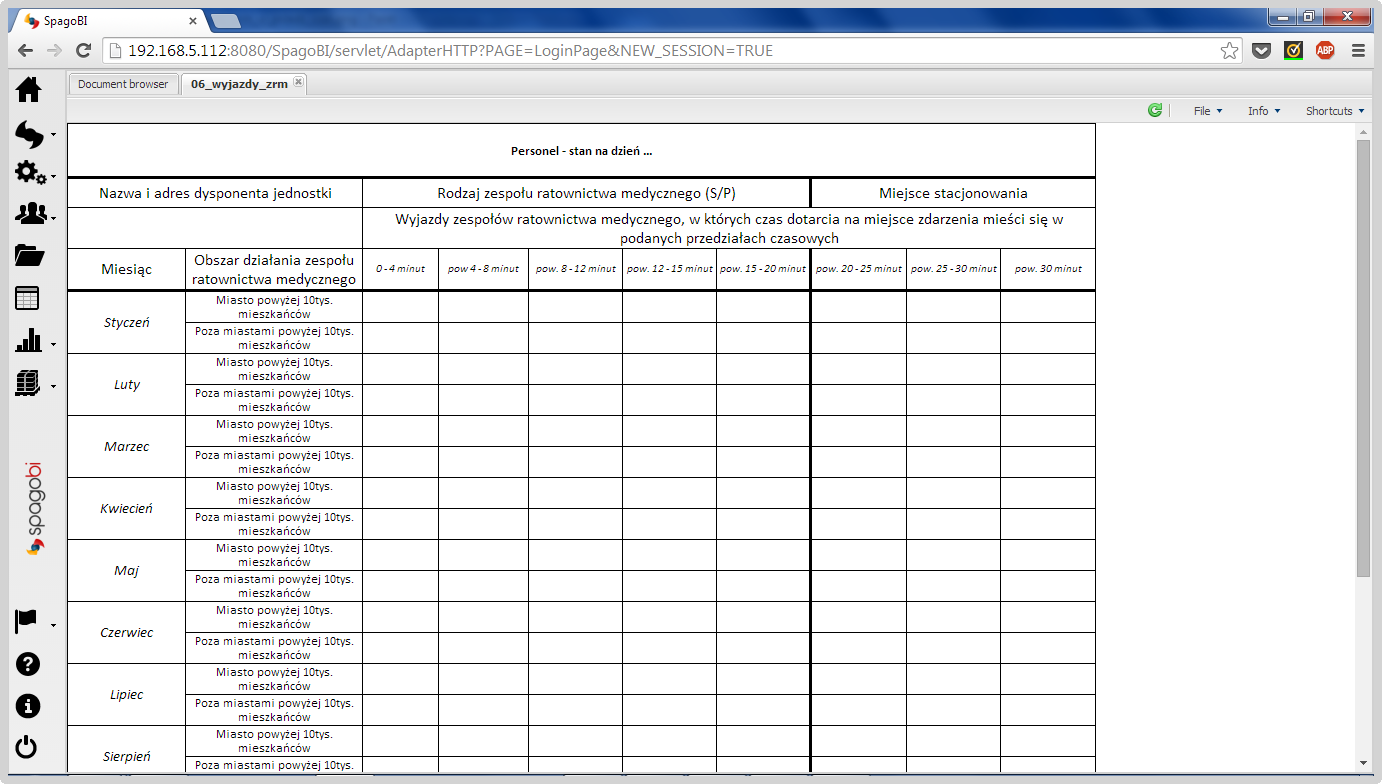The height and width of the screenshot is (784, 1382).
Task: Click browser back arrow
Action: (x=25, y=50)
